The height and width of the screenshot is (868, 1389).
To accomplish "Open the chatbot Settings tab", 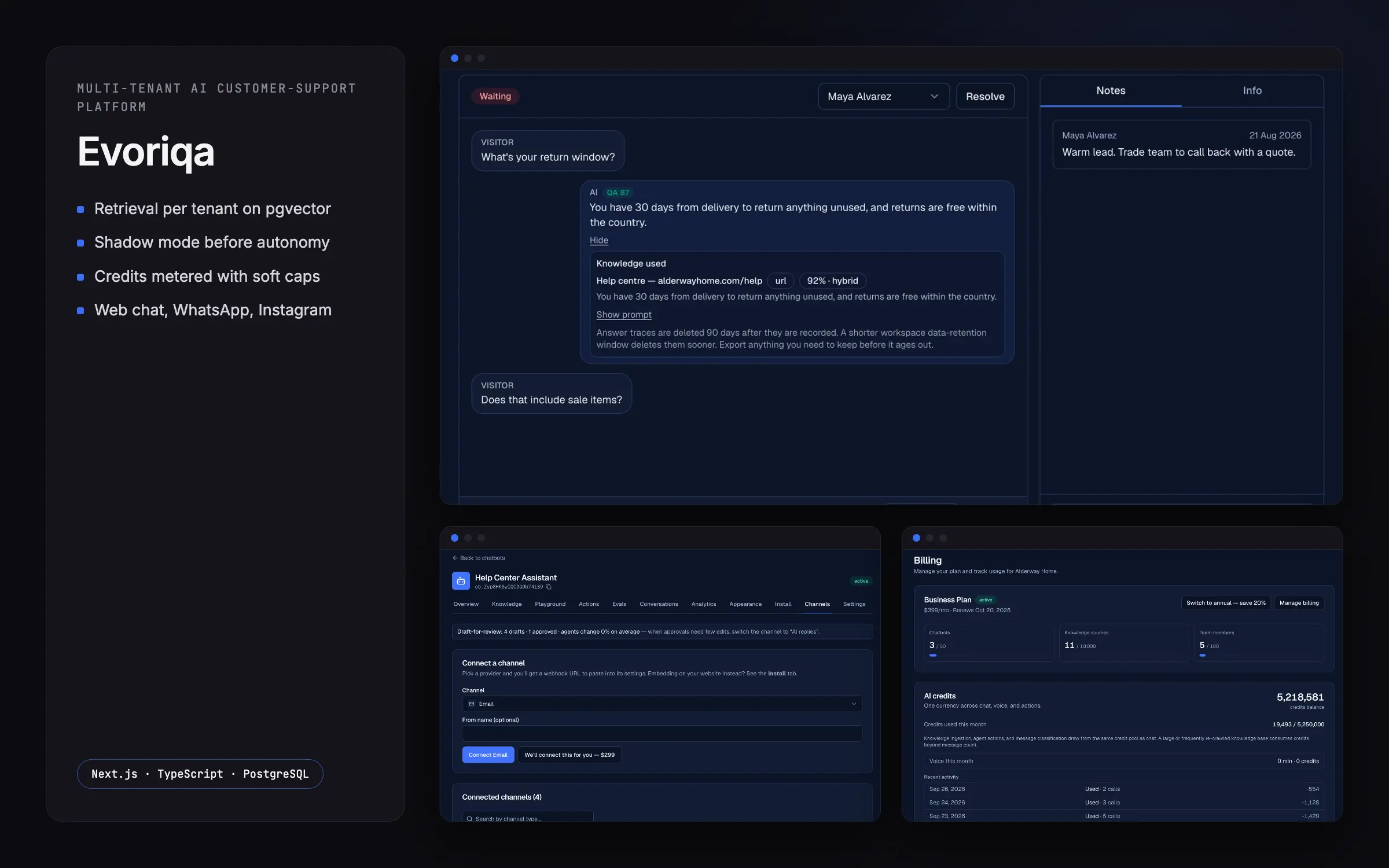I will (x=854, y=604).
